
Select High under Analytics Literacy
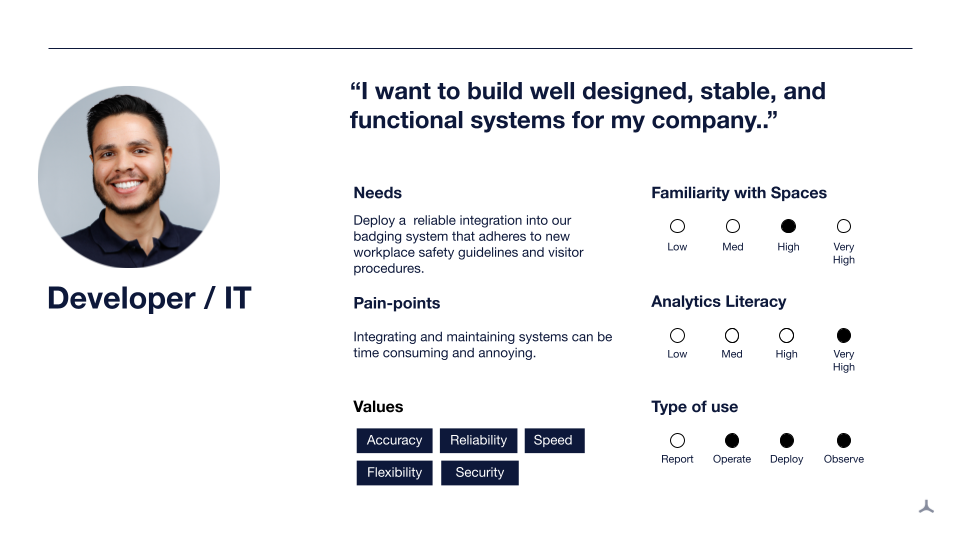[787, 336]
